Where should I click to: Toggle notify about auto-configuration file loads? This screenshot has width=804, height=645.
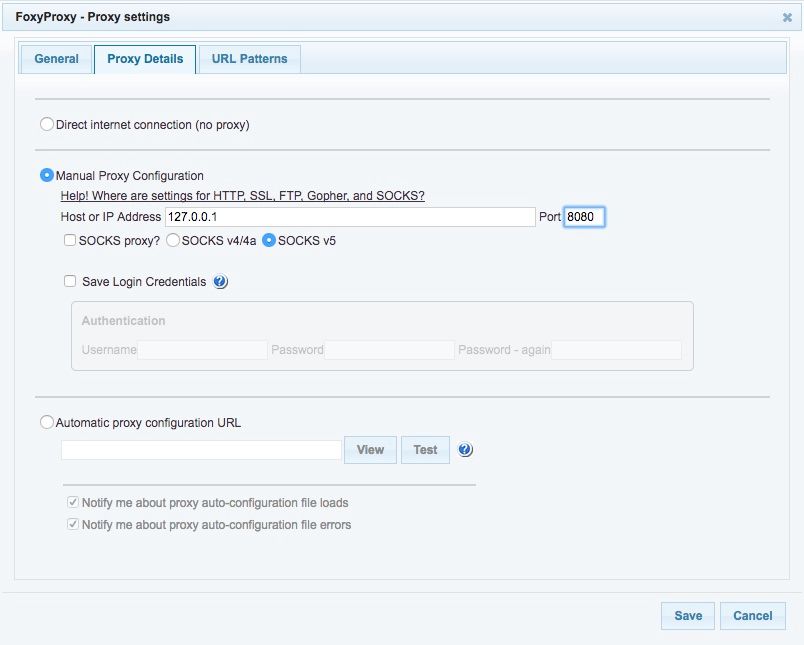[x=73, y=502]
